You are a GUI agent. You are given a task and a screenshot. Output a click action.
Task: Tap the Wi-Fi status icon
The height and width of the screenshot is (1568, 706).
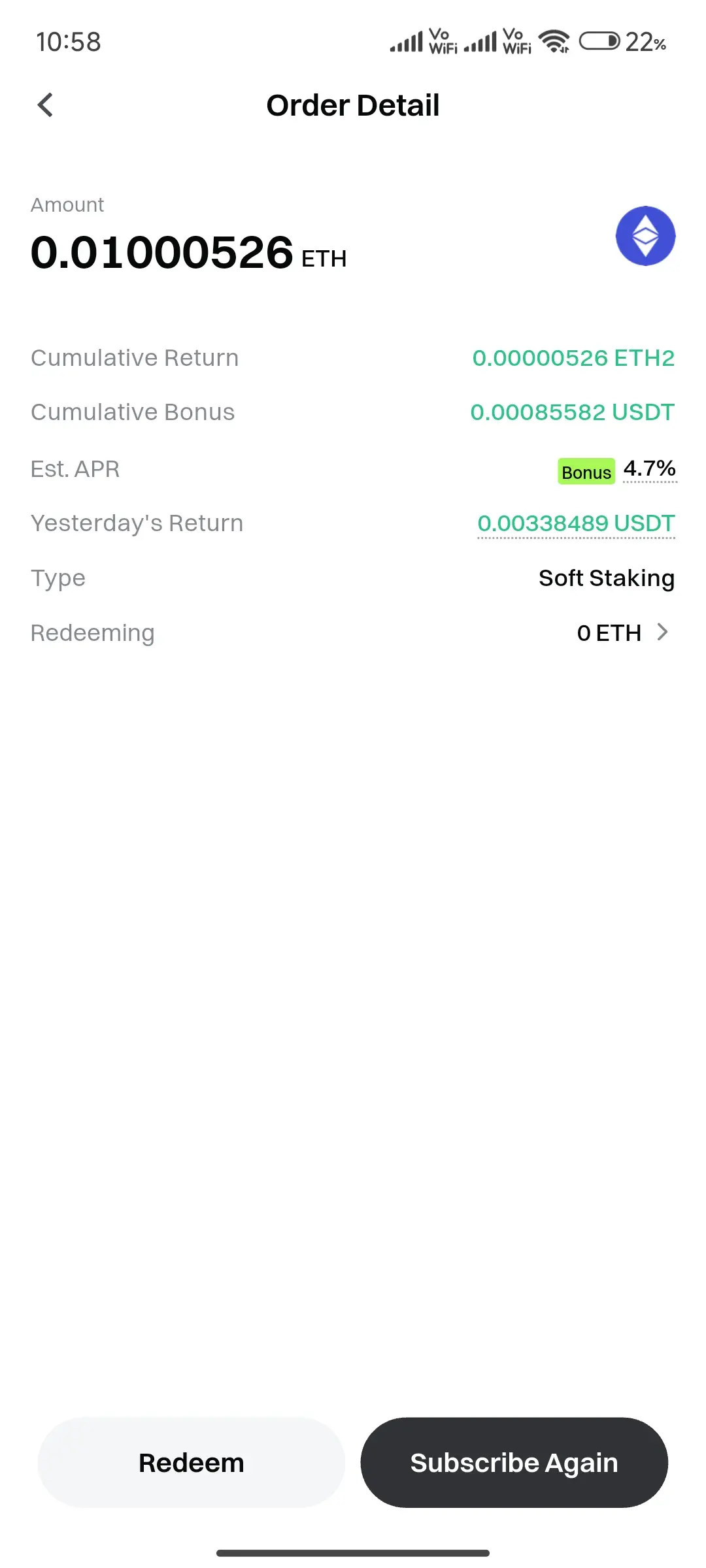click(554, 41)
